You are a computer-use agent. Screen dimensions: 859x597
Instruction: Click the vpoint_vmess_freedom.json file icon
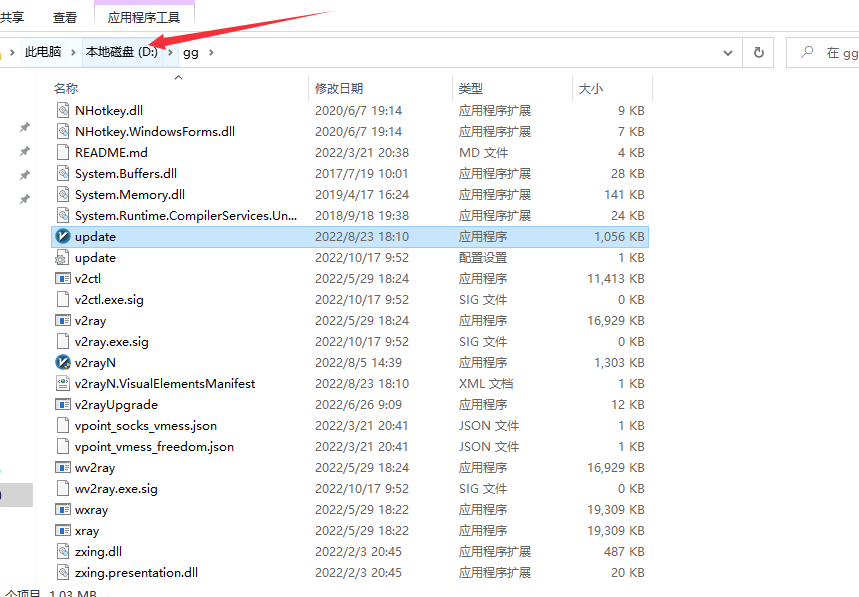pos(63,446)
